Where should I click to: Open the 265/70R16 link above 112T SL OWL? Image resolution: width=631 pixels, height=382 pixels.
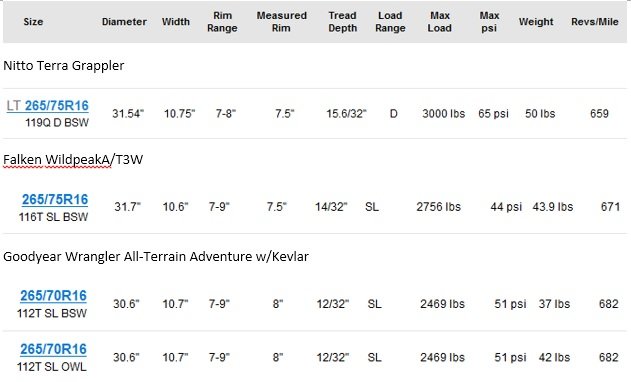click(x=53, y=349)
